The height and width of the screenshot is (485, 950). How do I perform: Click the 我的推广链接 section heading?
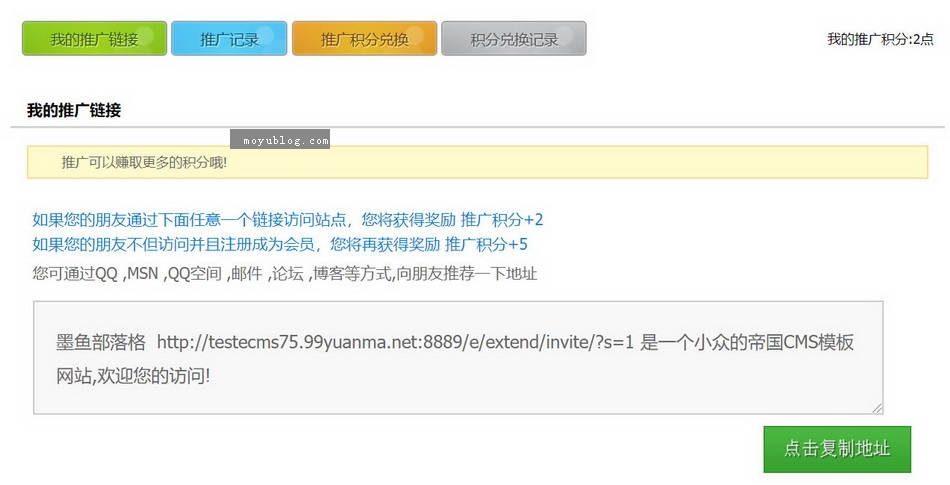pyautogui.click(x=74, y=111)
